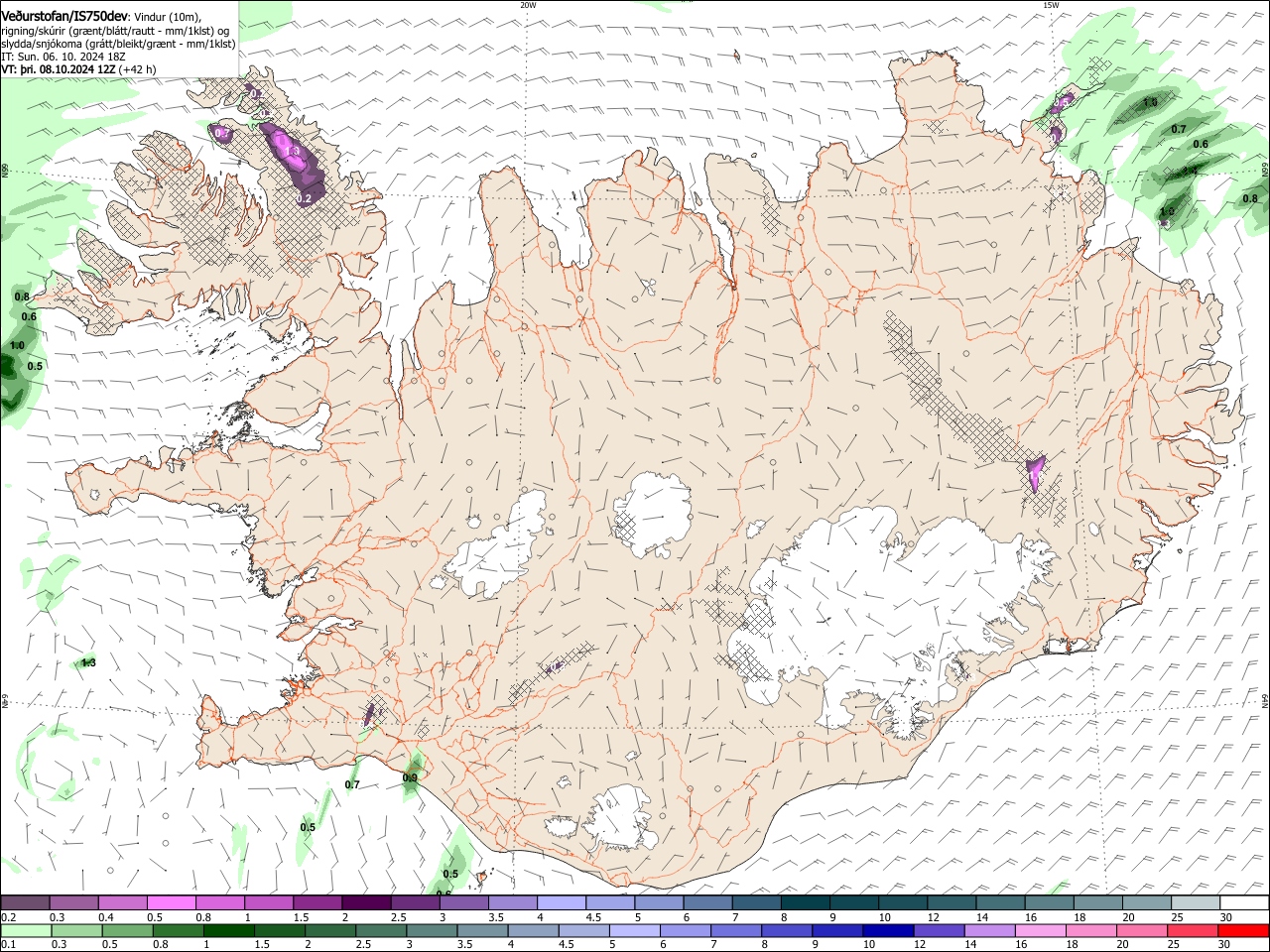
Task: Select the pale grey snow swatch between 25 and 30
Action: 1195,902
